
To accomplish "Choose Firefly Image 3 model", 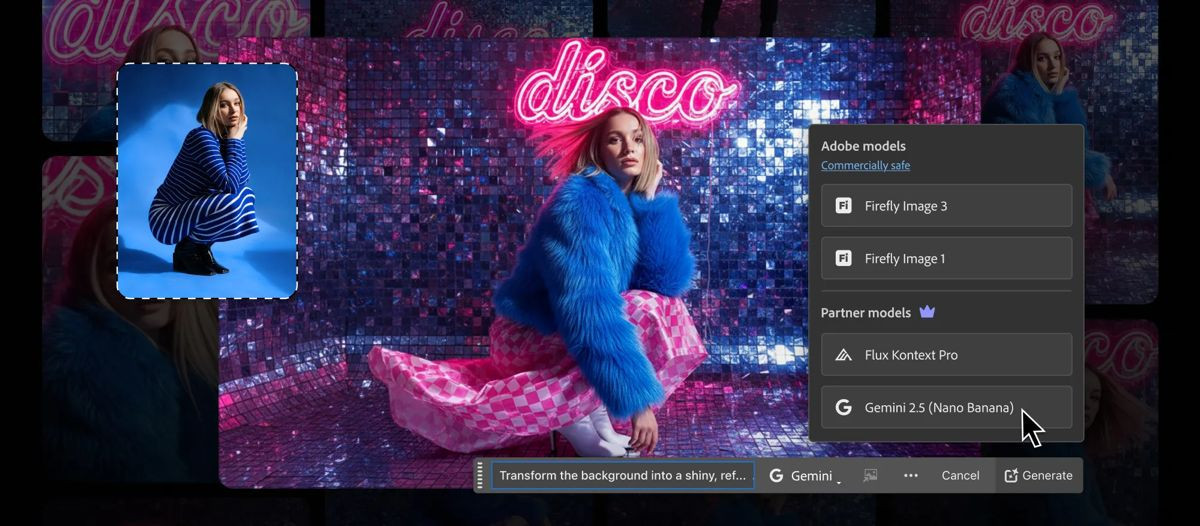I will coord(946,206).
